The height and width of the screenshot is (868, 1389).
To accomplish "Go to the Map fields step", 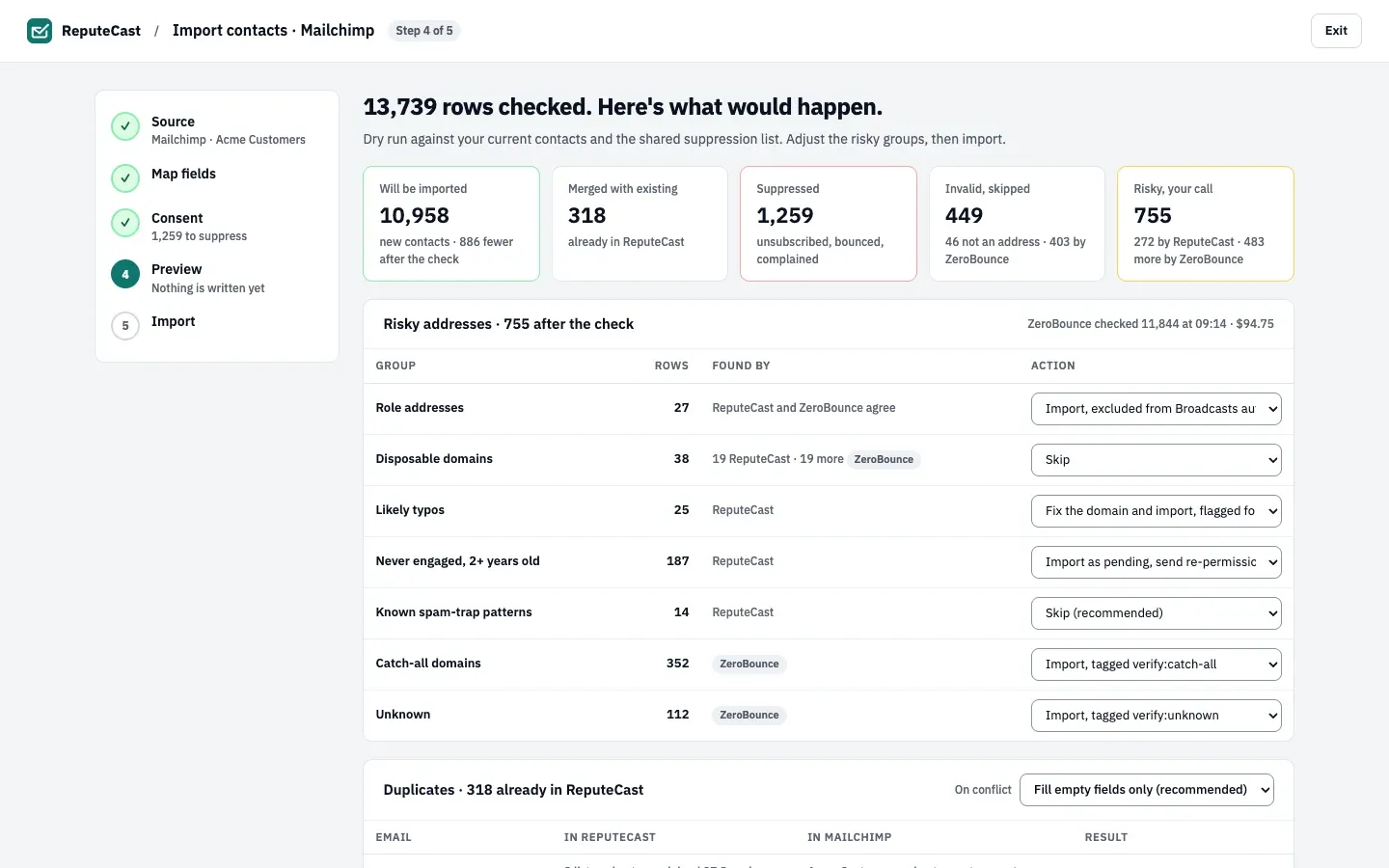I will click(183, 175).
